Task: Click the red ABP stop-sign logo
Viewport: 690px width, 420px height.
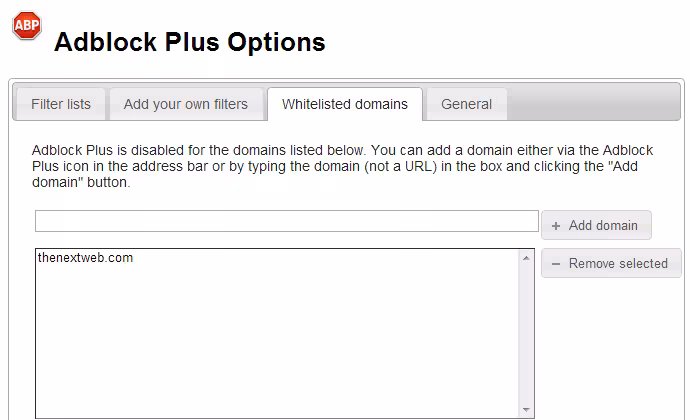Action: 27,26
